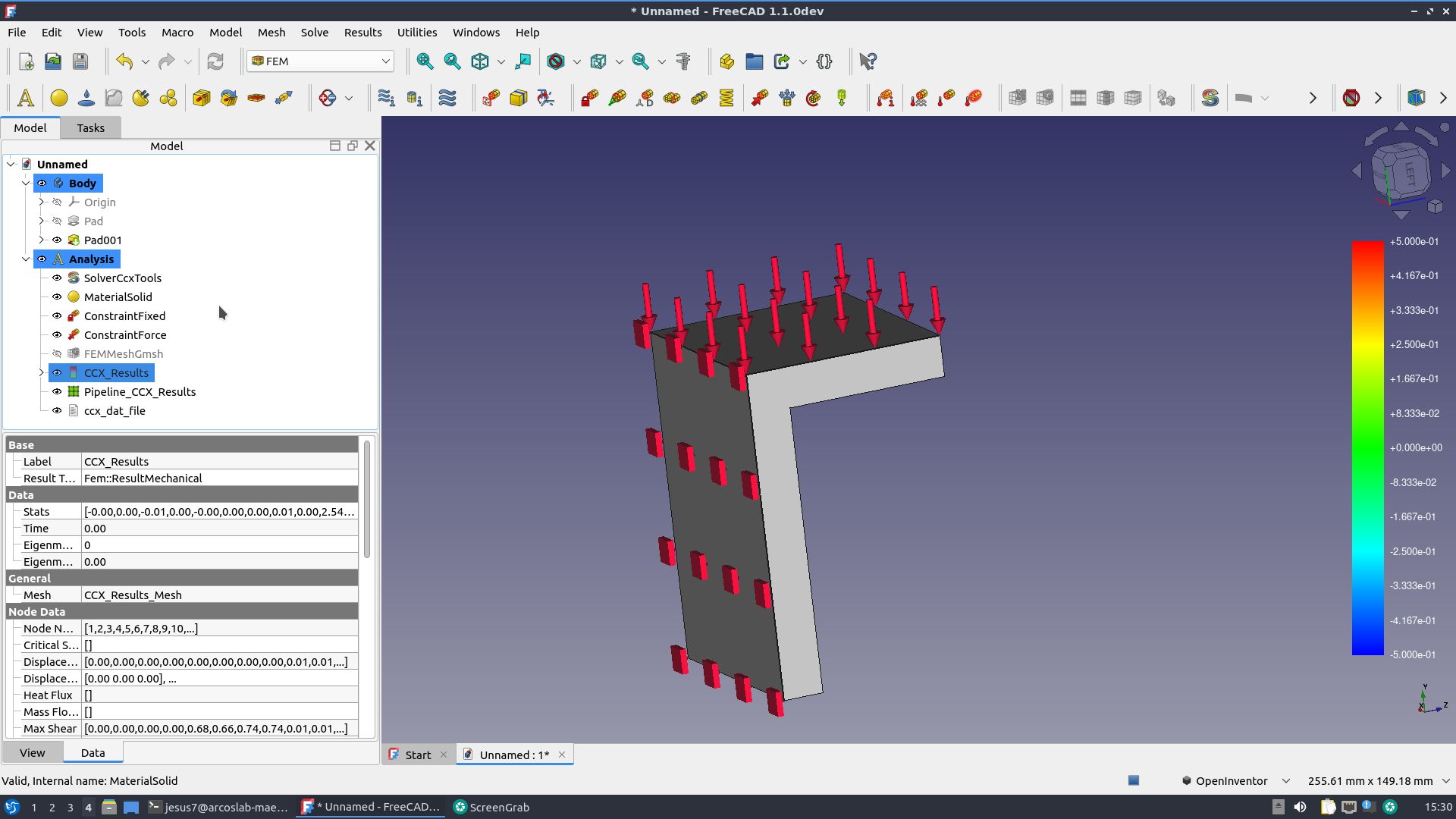Click the volume icon in system tray
Screen dimensions: 1456x819
click(1300, 808)
